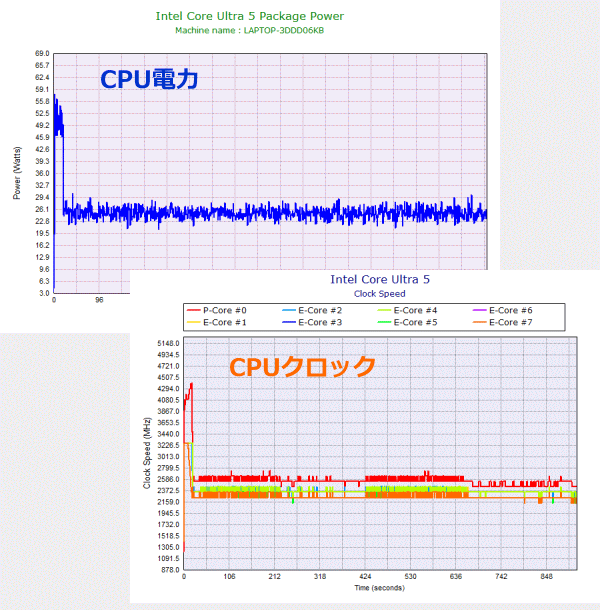Click the P-Core #0 legend entry
Viewport: 600px width, 610px height.
tap(217, 310)
